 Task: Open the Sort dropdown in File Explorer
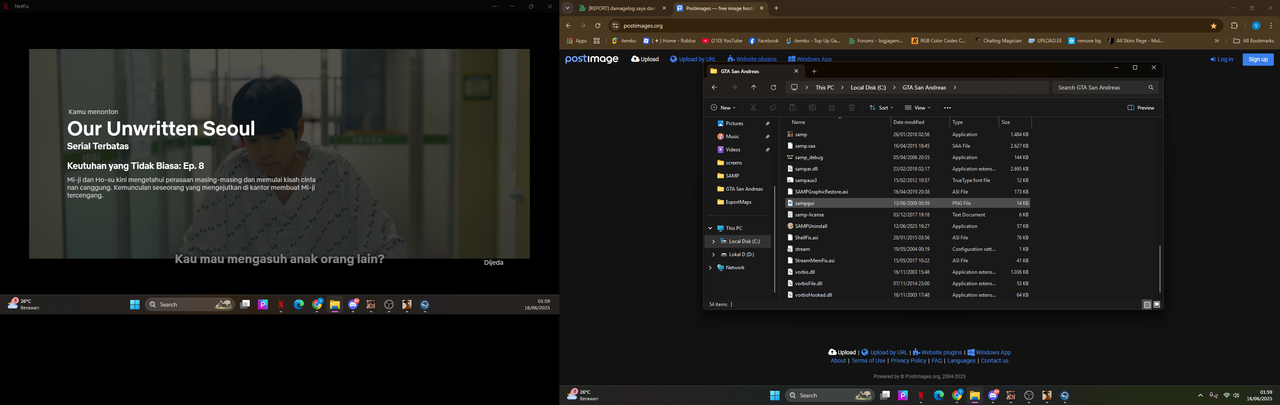[x=881, y=107]
